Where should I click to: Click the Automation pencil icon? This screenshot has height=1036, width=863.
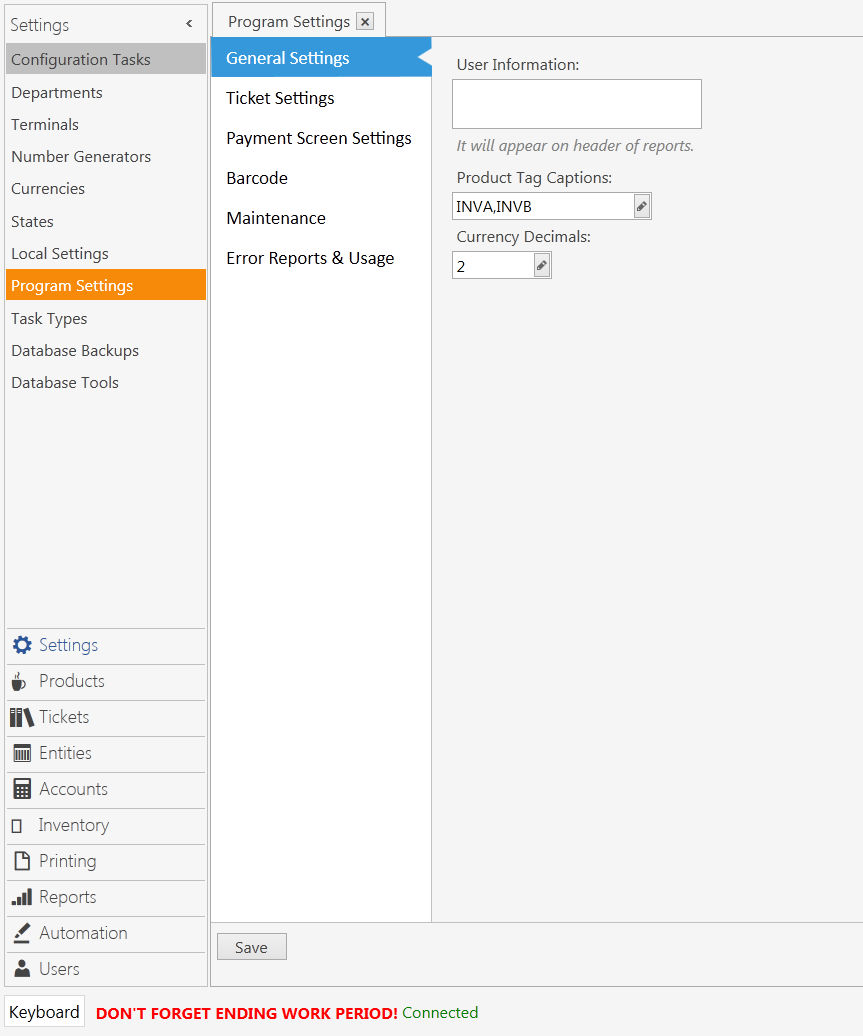point(20,933)
